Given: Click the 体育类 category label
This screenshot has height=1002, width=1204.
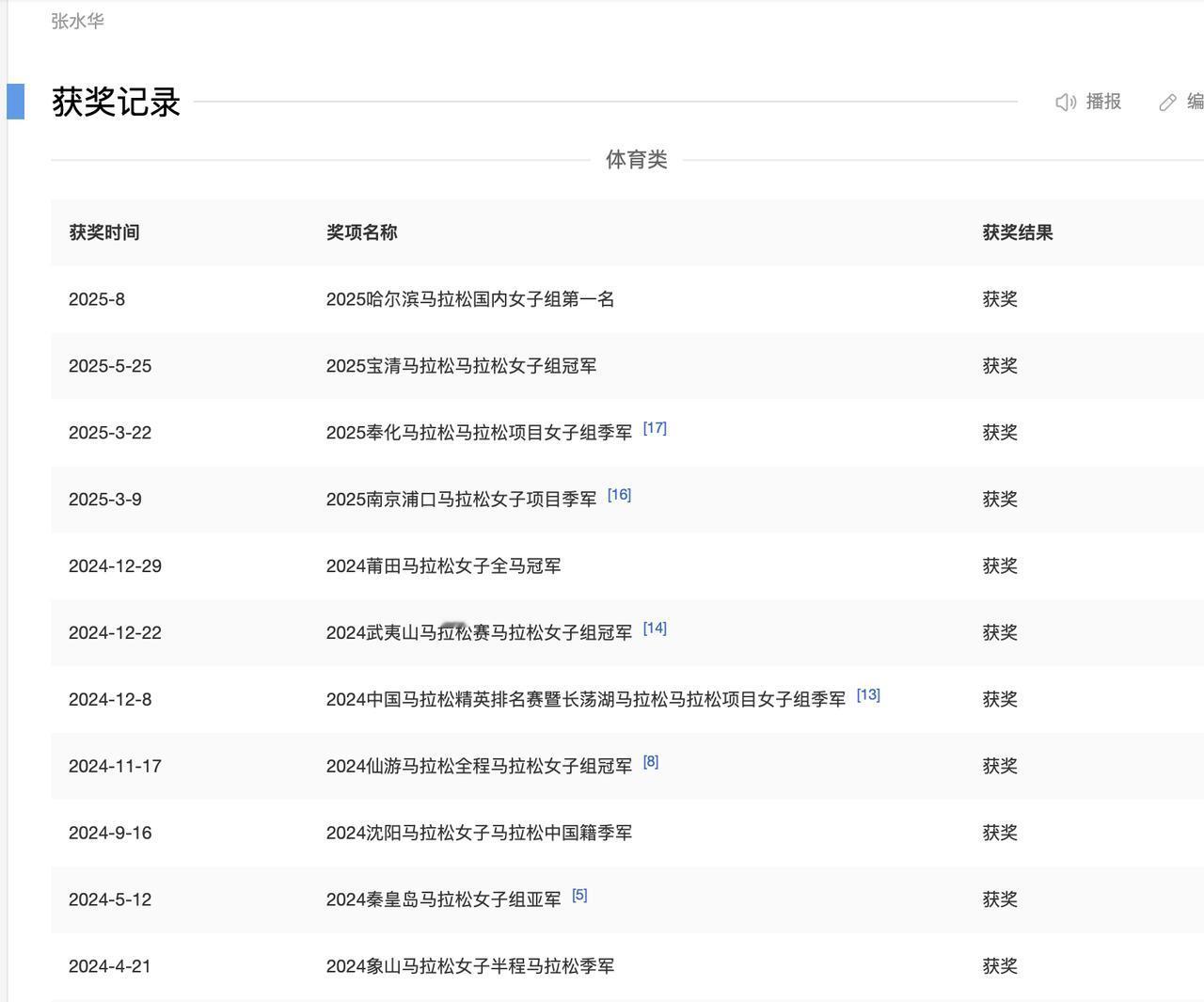Looking at the screenshot, I should coord(636,160).
